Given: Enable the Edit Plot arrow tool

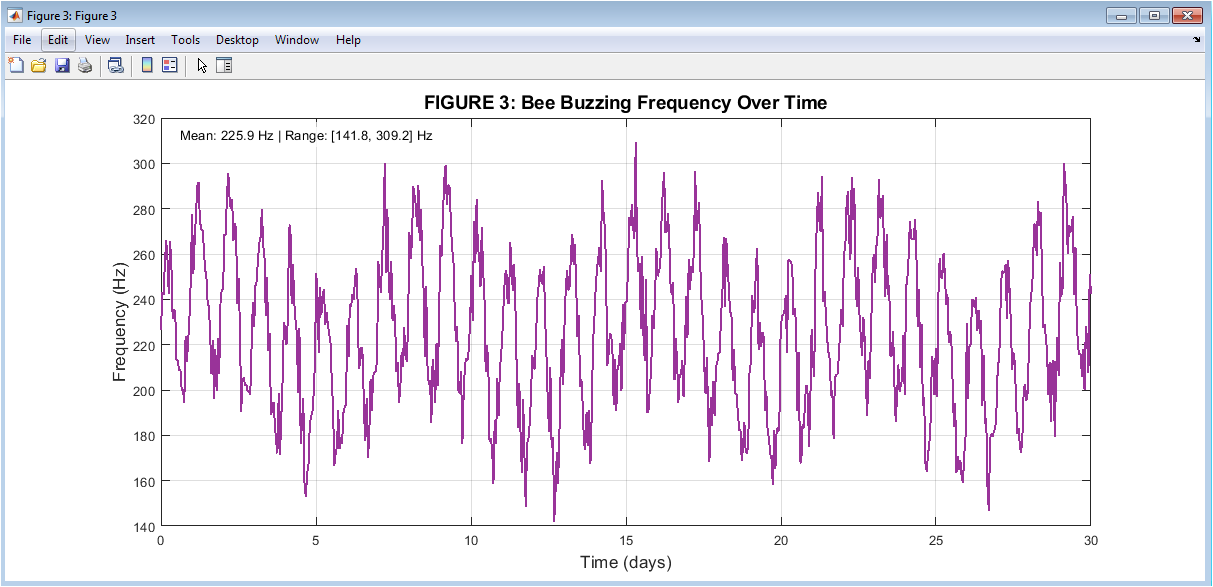Looking at the screenshot, I should click(202, 66).
